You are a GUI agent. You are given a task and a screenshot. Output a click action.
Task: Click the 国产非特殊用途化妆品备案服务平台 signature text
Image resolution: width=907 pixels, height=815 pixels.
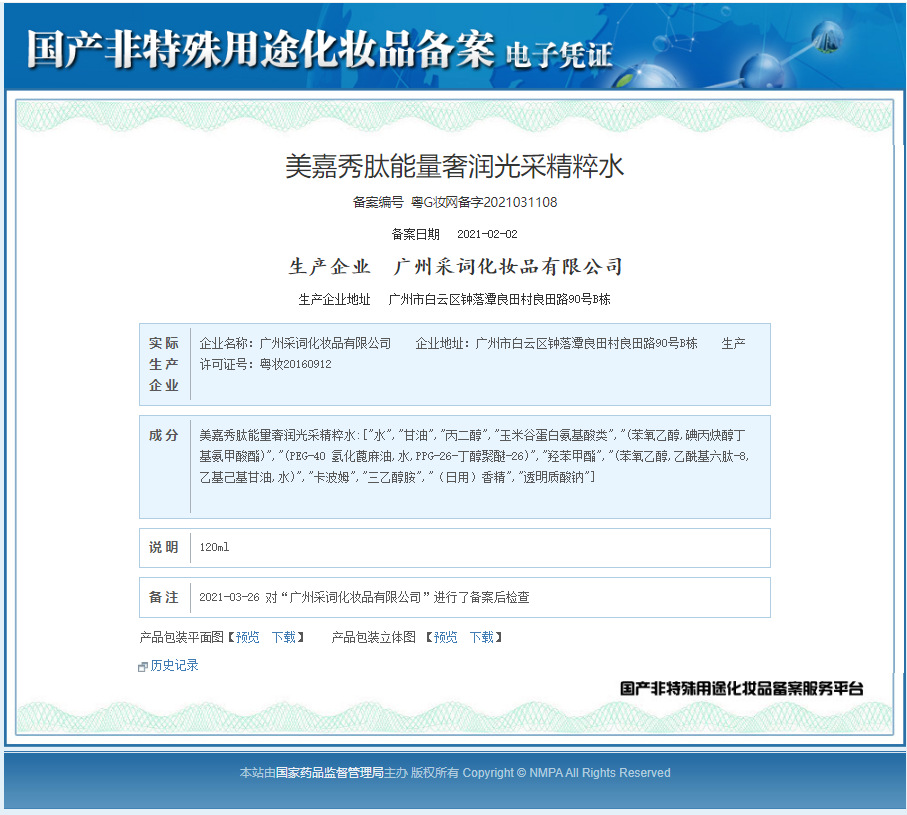(742, 688)
